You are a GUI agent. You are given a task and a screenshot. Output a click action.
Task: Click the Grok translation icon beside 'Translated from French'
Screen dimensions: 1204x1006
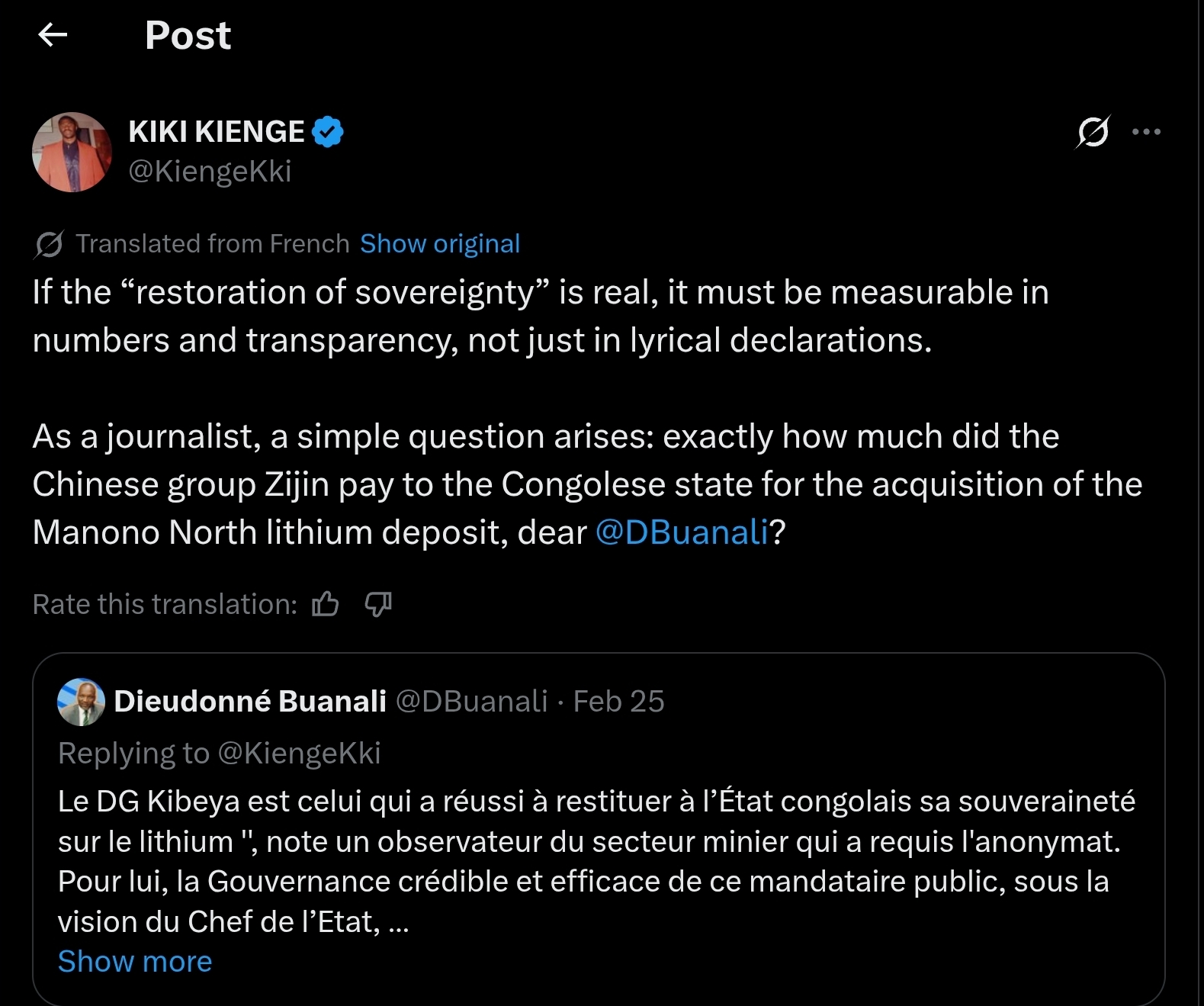pos(49,244)
